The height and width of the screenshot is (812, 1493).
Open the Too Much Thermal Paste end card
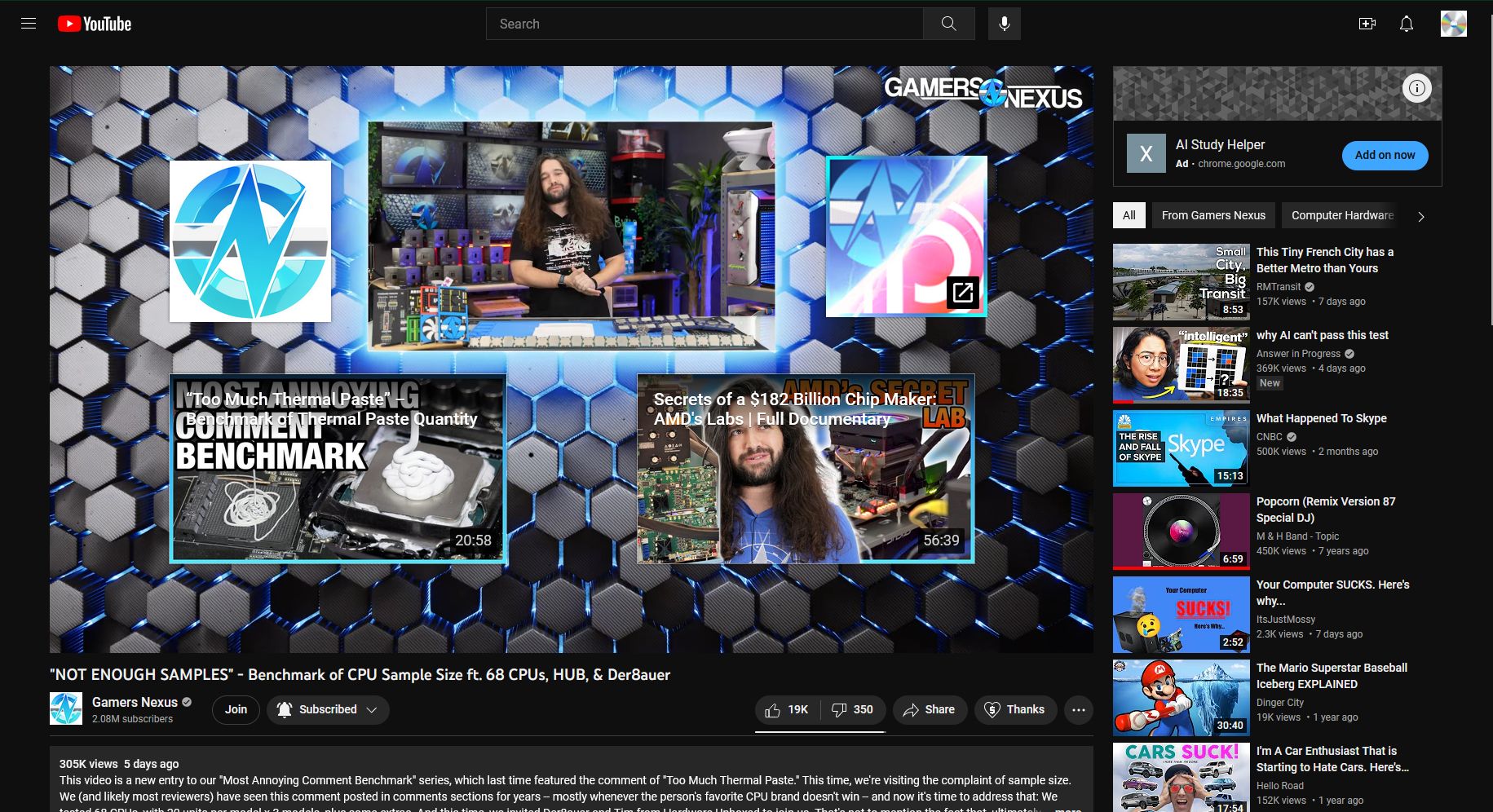(338, 469)
